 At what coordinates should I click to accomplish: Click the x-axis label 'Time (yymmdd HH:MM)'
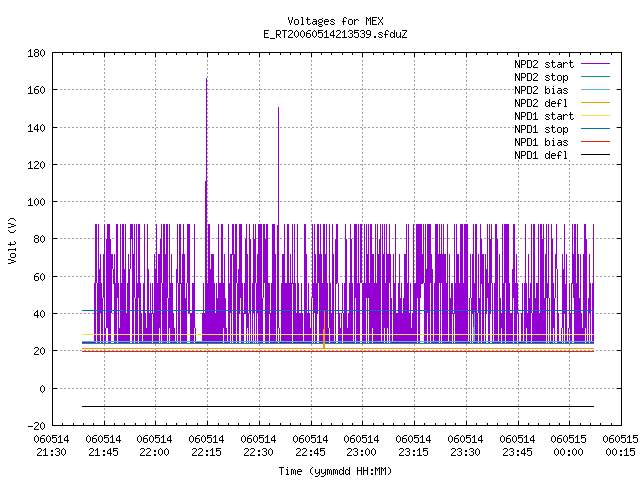point(335,471)
